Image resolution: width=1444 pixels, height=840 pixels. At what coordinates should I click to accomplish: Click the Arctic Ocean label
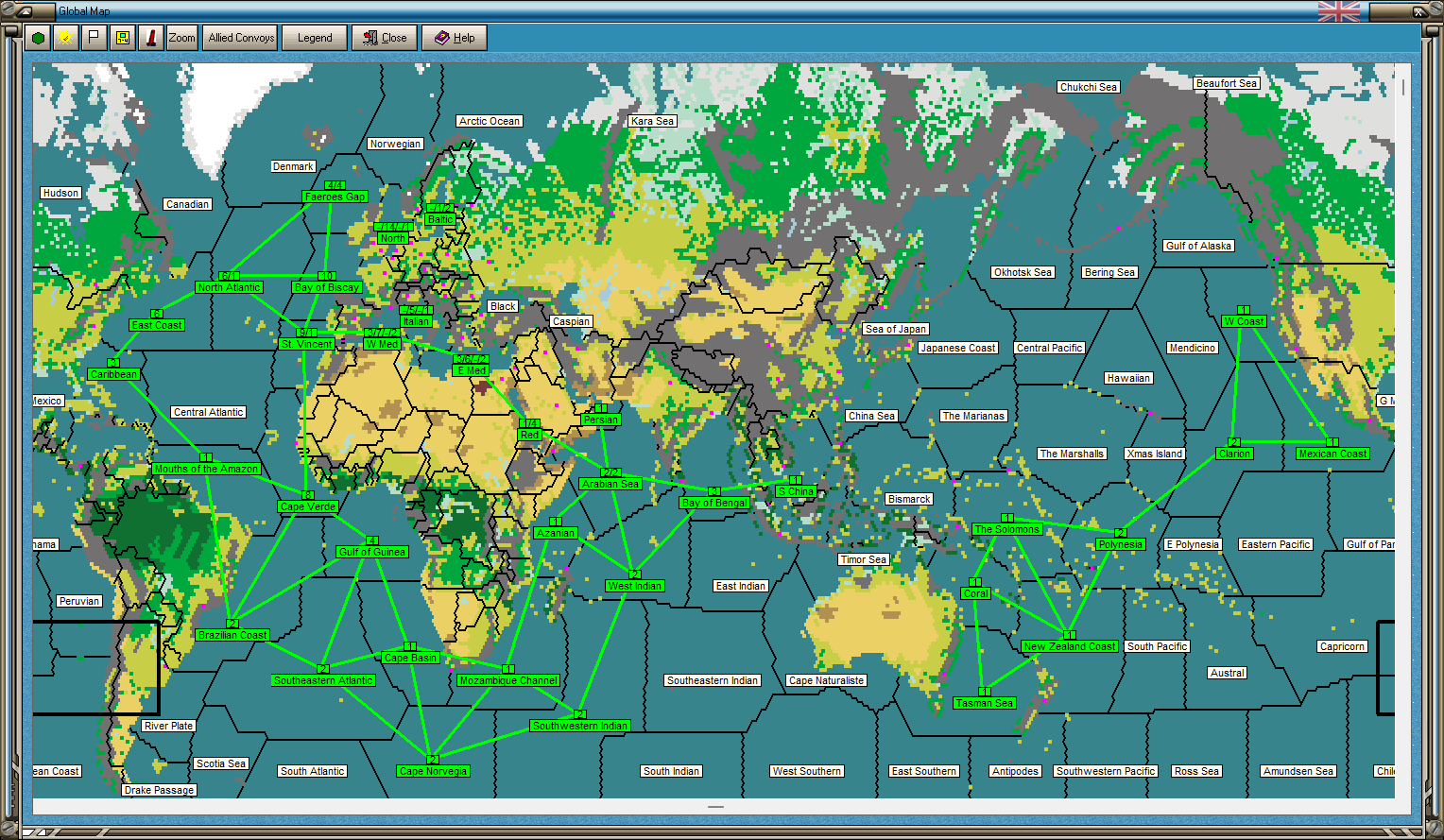tap(490, 121)
